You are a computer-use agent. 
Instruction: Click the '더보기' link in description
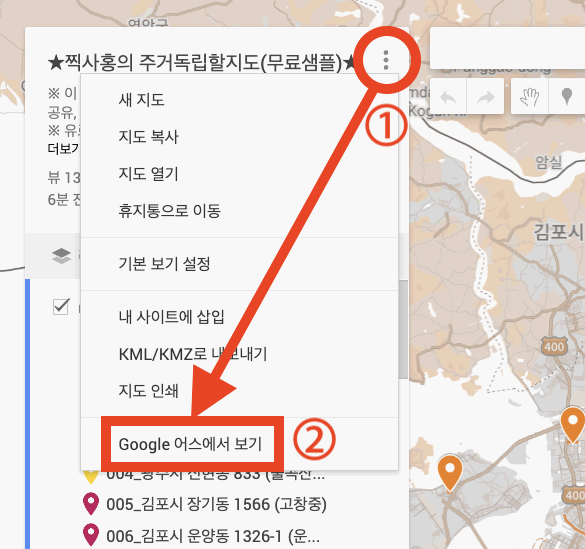point(63,149)
